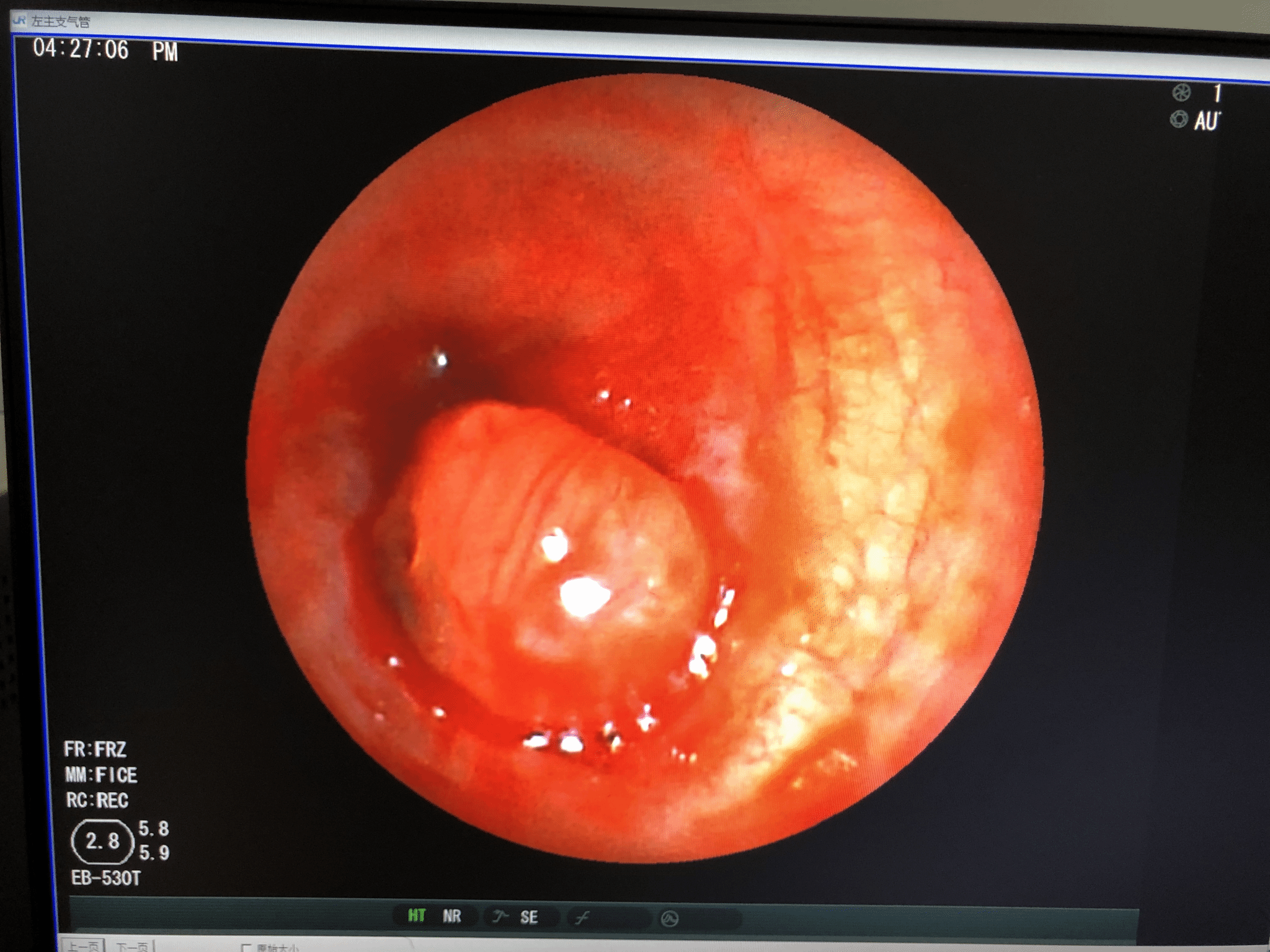The width and height of the screenshot is (1270, 952).
Task: Click the EB-530T scope model text
Action: coord(106,878)
